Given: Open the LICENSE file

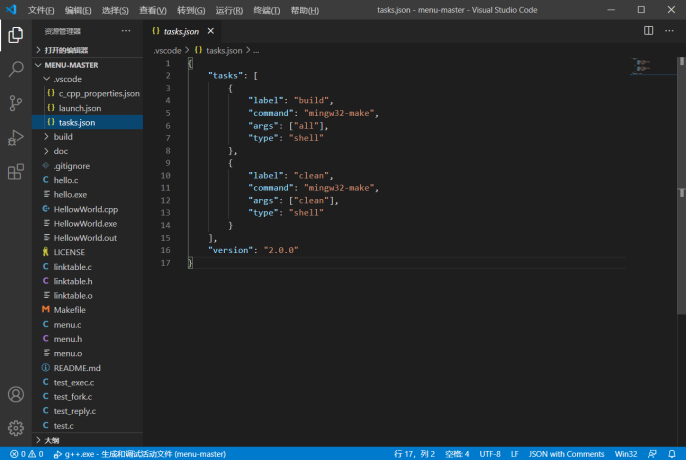Looking at the screenshot, I should (x=88, y=252).
